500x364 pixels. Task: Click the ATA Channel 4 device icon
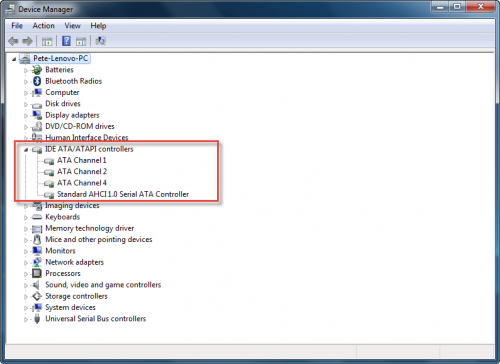click(x=49, y=184)
